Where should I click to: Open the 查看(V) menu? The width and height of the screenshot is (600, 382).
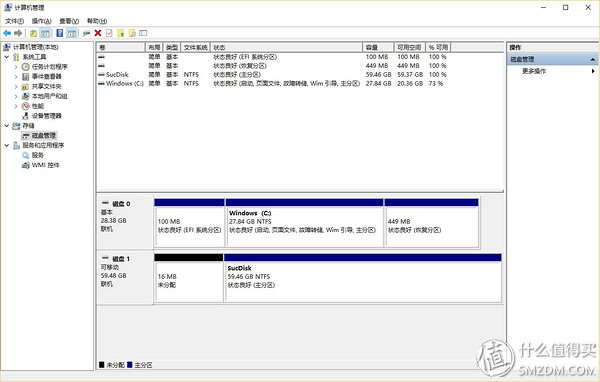point(69,21)
